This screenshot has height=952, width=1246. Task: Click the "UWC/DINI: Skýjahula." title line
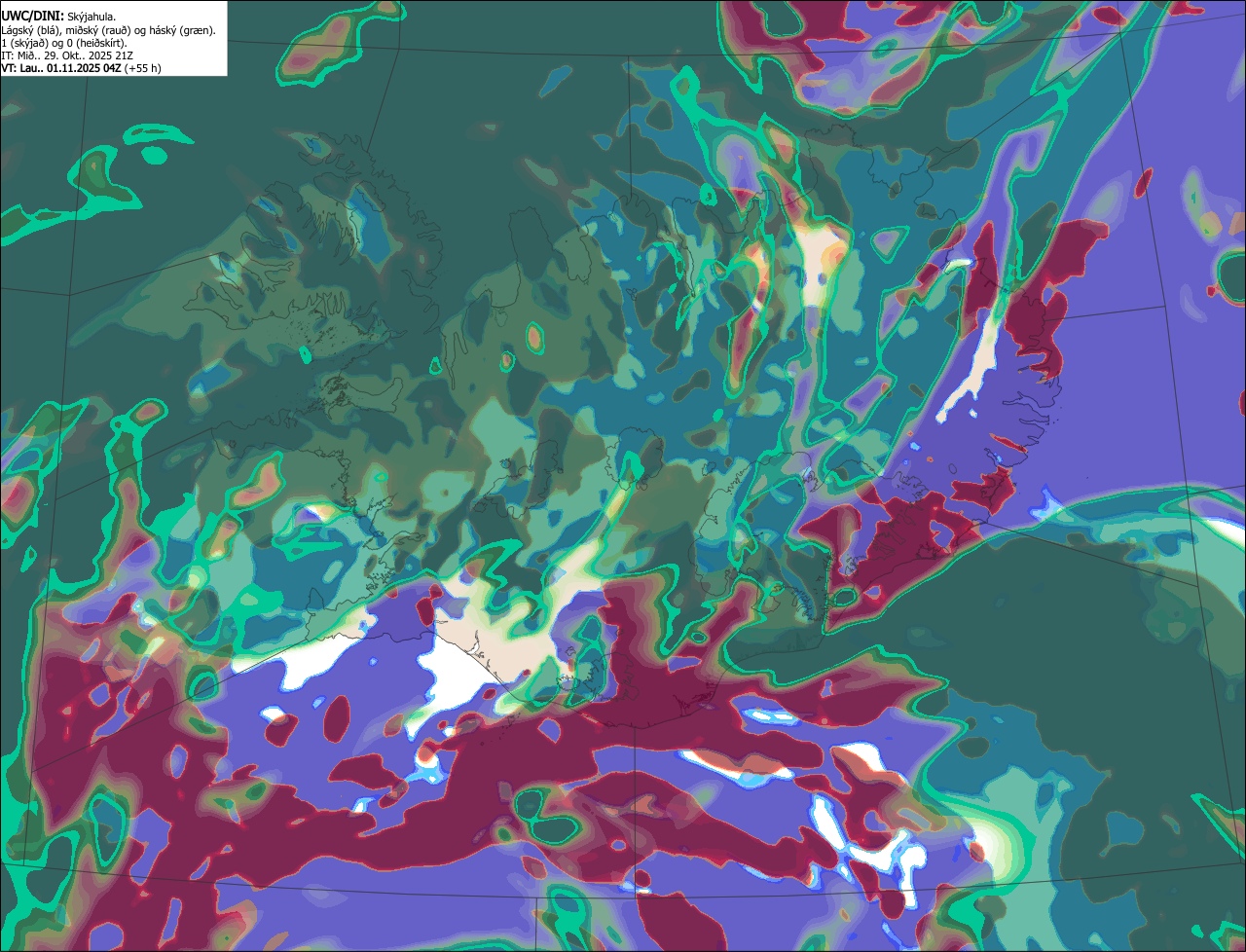(58, 16)
